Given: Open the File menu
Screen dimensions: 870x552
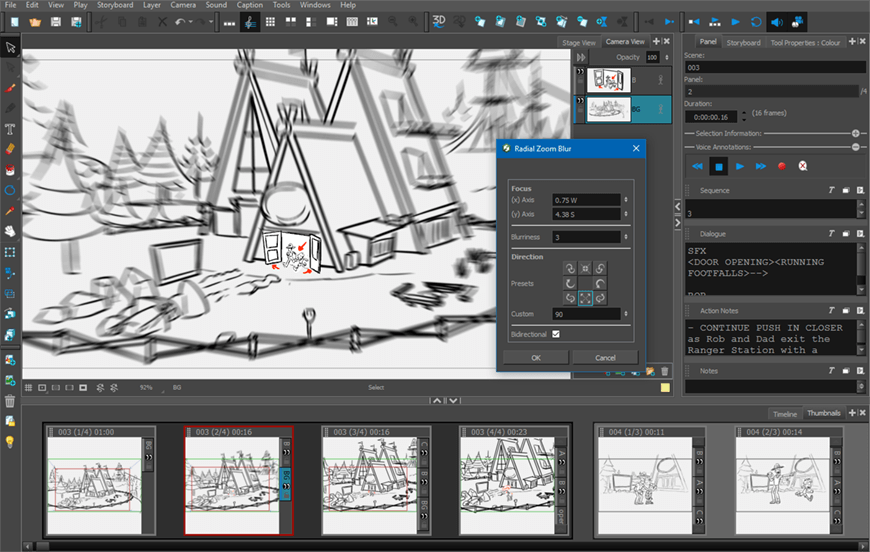Looking at the screenshot, I should coord(11,5).
